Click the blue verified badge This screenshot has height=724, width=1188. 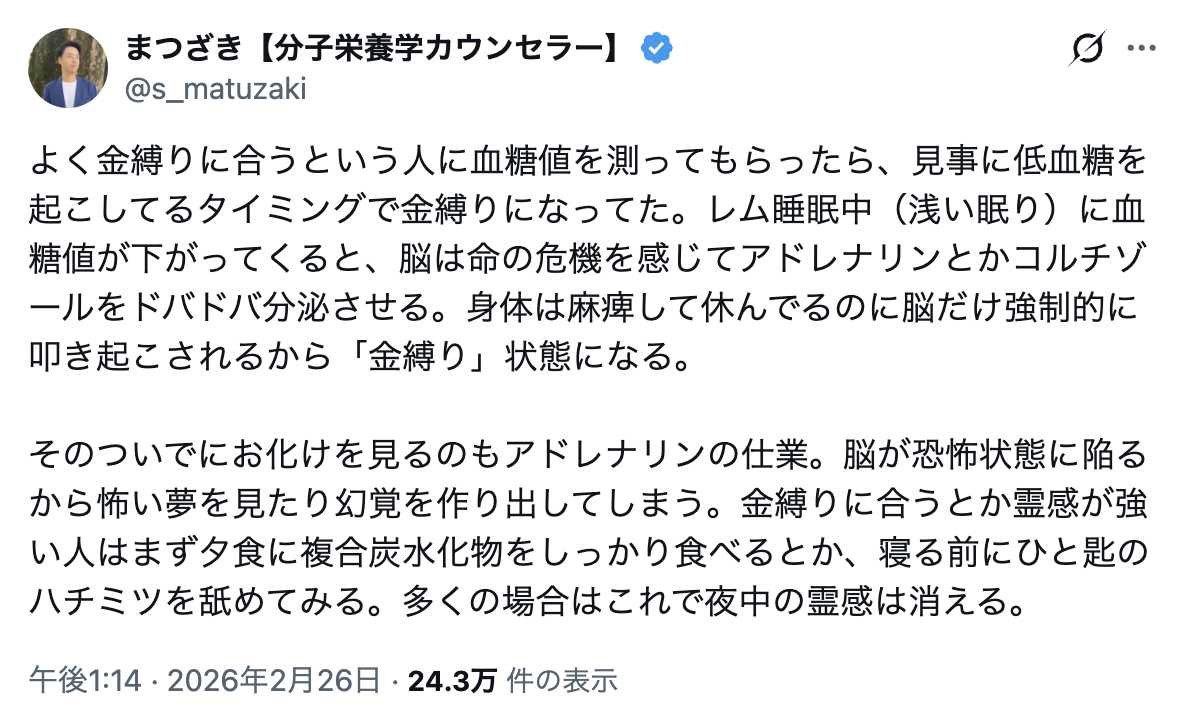point(656,47)
